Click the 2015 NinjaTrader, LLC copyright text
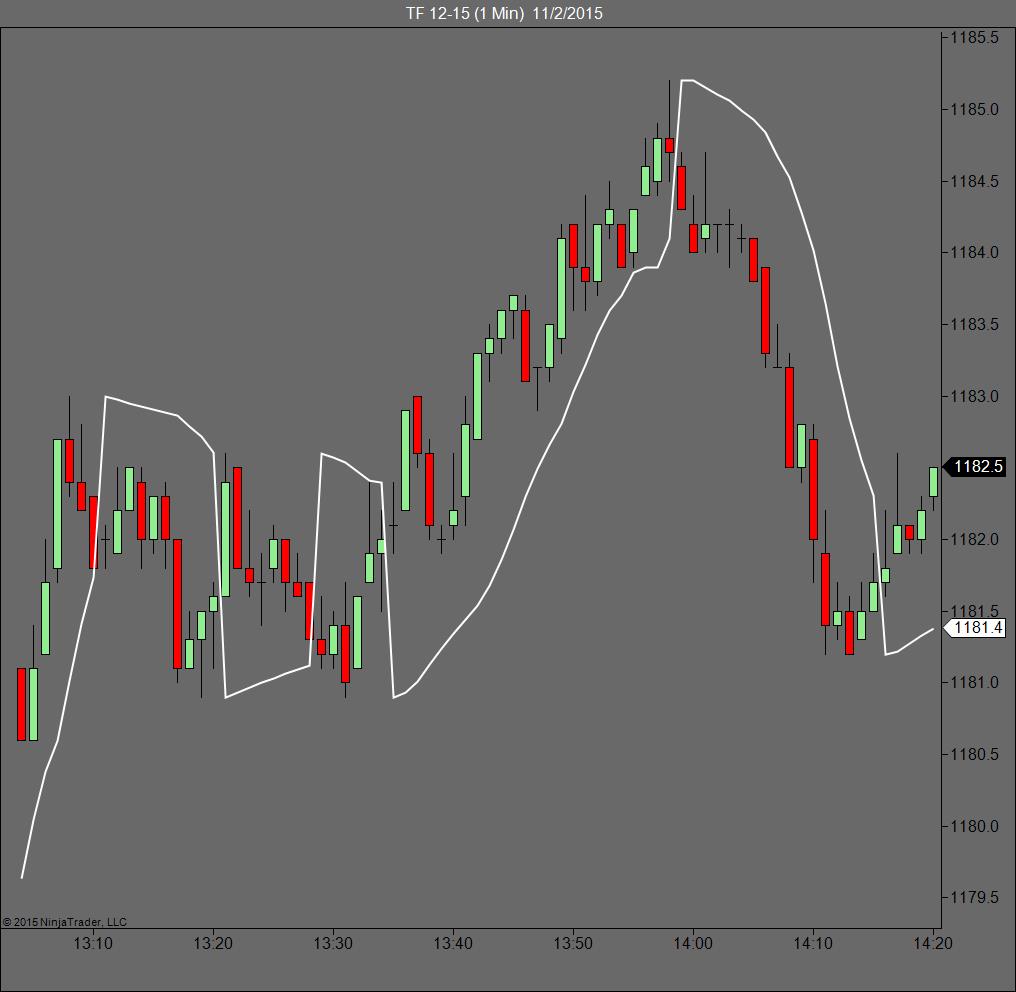 [x=64, y=922]
